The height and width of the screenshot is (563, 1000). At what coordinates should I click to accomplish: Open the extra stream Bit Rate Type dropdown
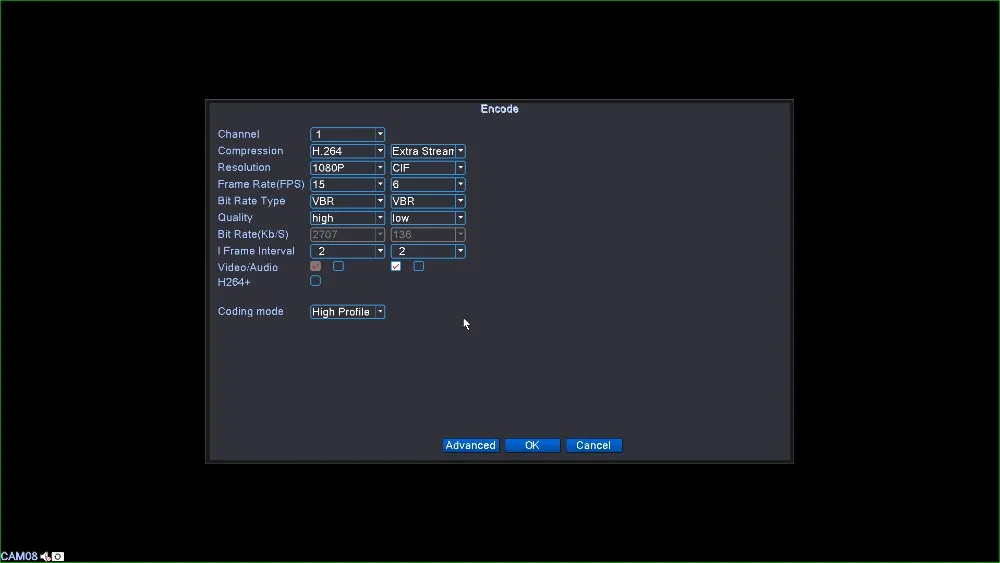click(428, 201)
